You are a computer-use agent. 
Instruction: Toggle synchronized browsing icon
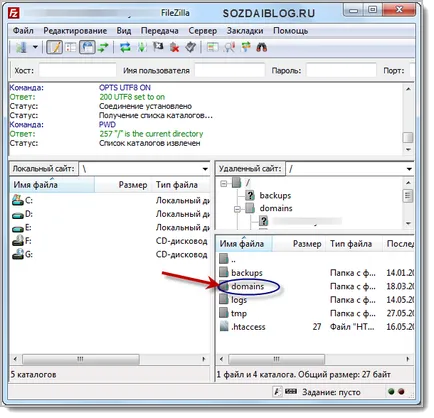[x=246, y=48]
